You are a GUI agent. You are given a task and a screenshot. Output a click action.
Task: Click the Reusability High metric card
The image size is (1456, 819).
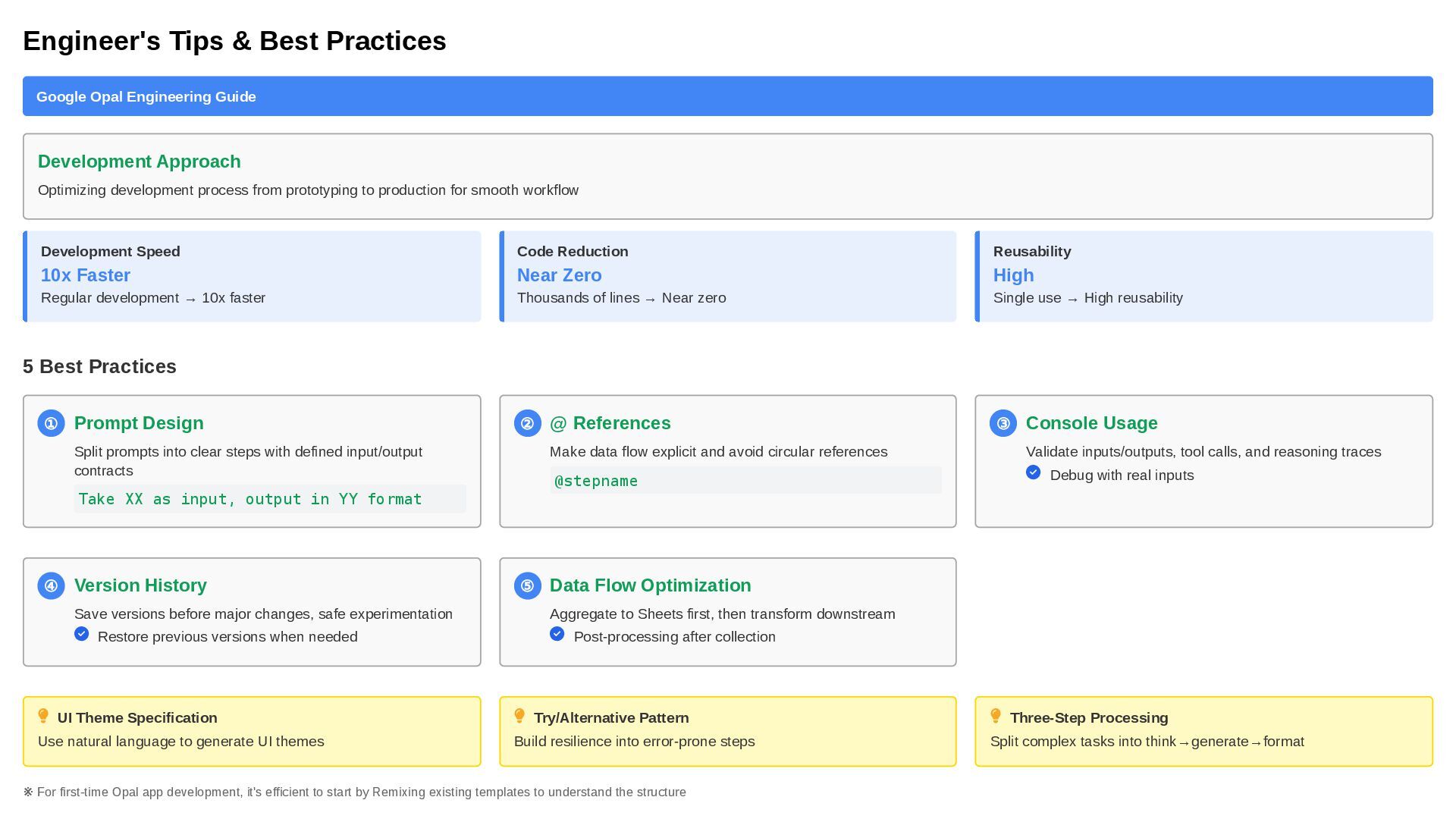click(x=1203, y=276)
